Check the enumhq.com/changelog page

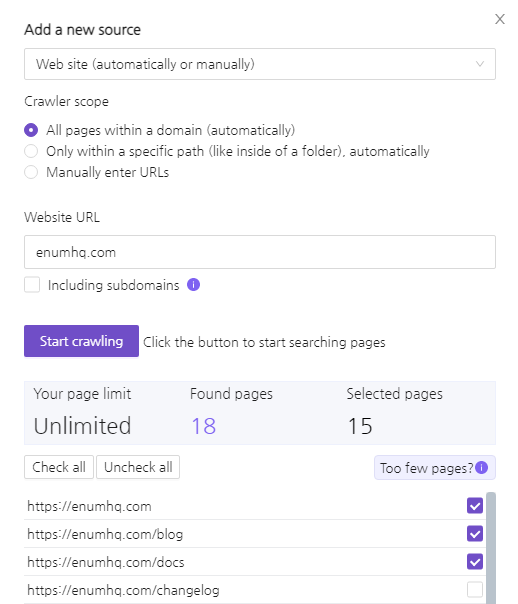pyautogui.click(x=475, y=589)
